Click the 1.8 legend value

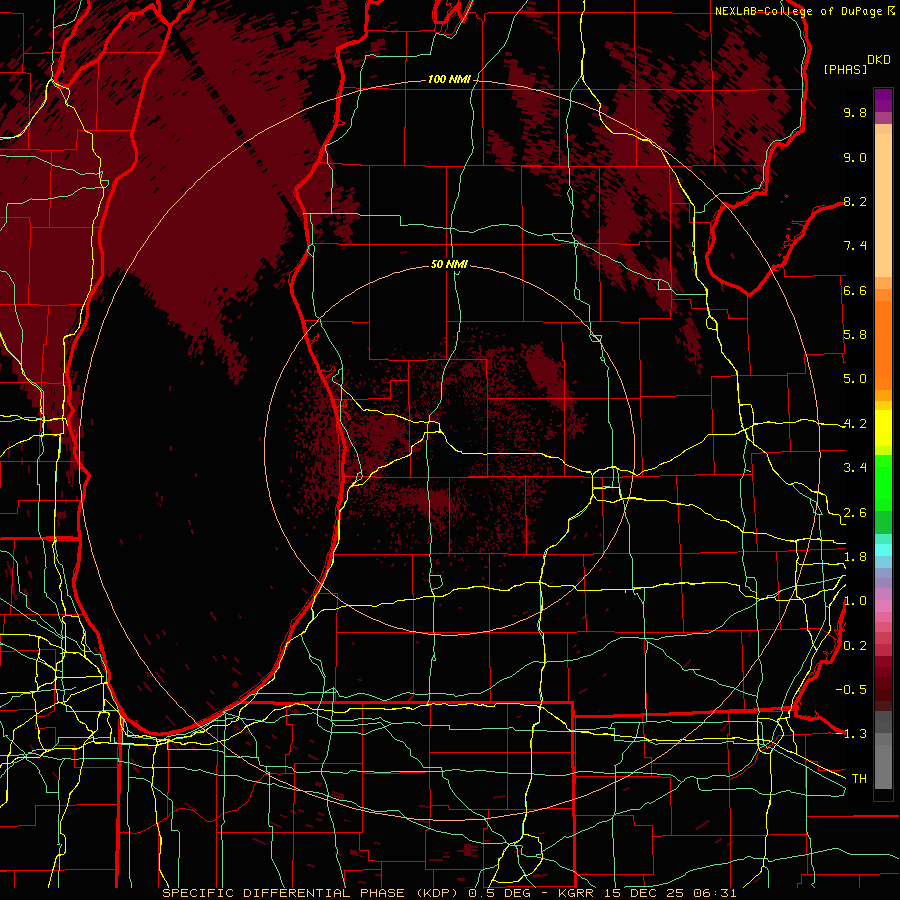point(855,557)
